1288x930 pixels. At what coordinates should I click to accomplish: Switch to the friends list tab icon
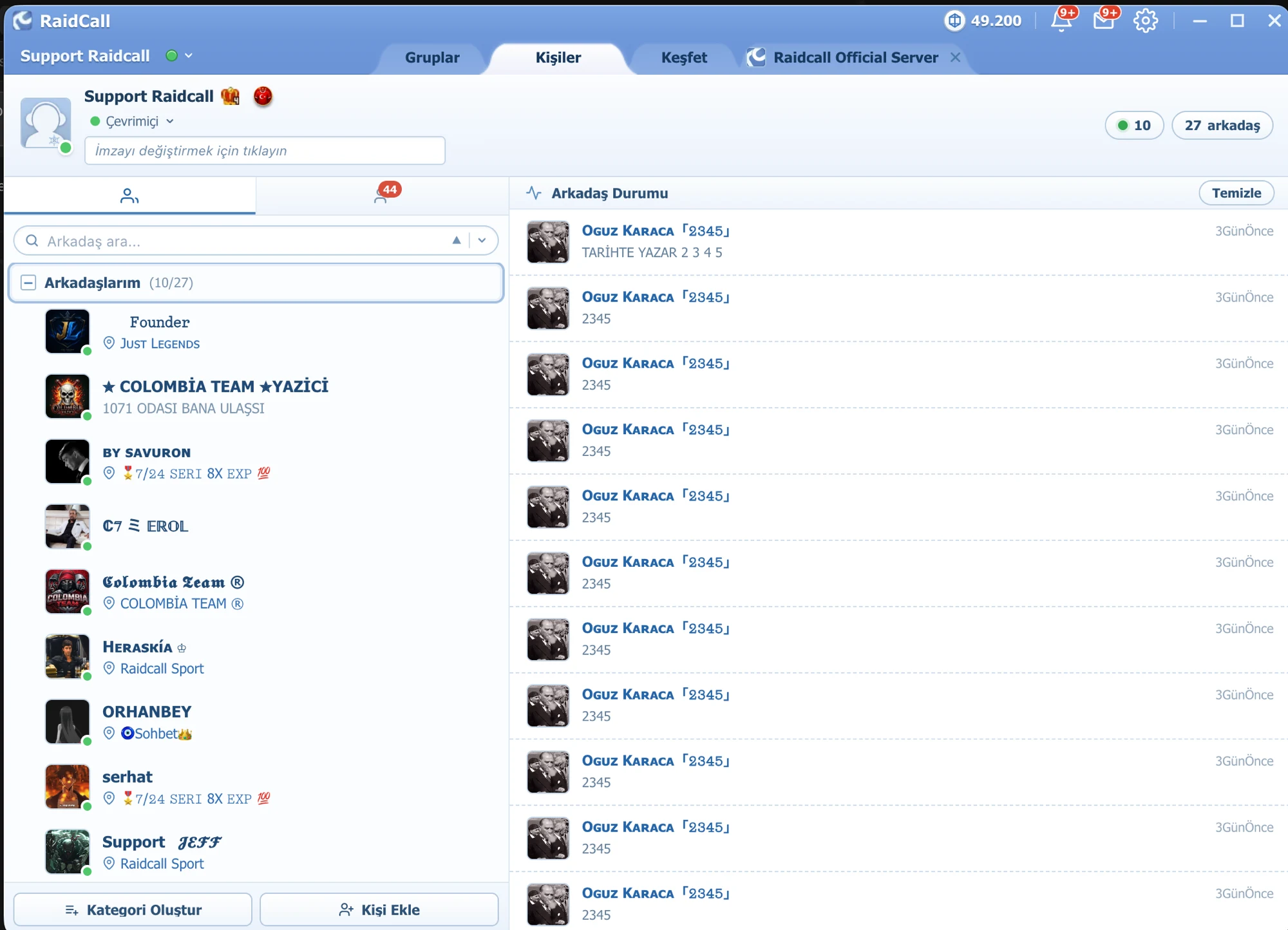[x=129, y=195]
